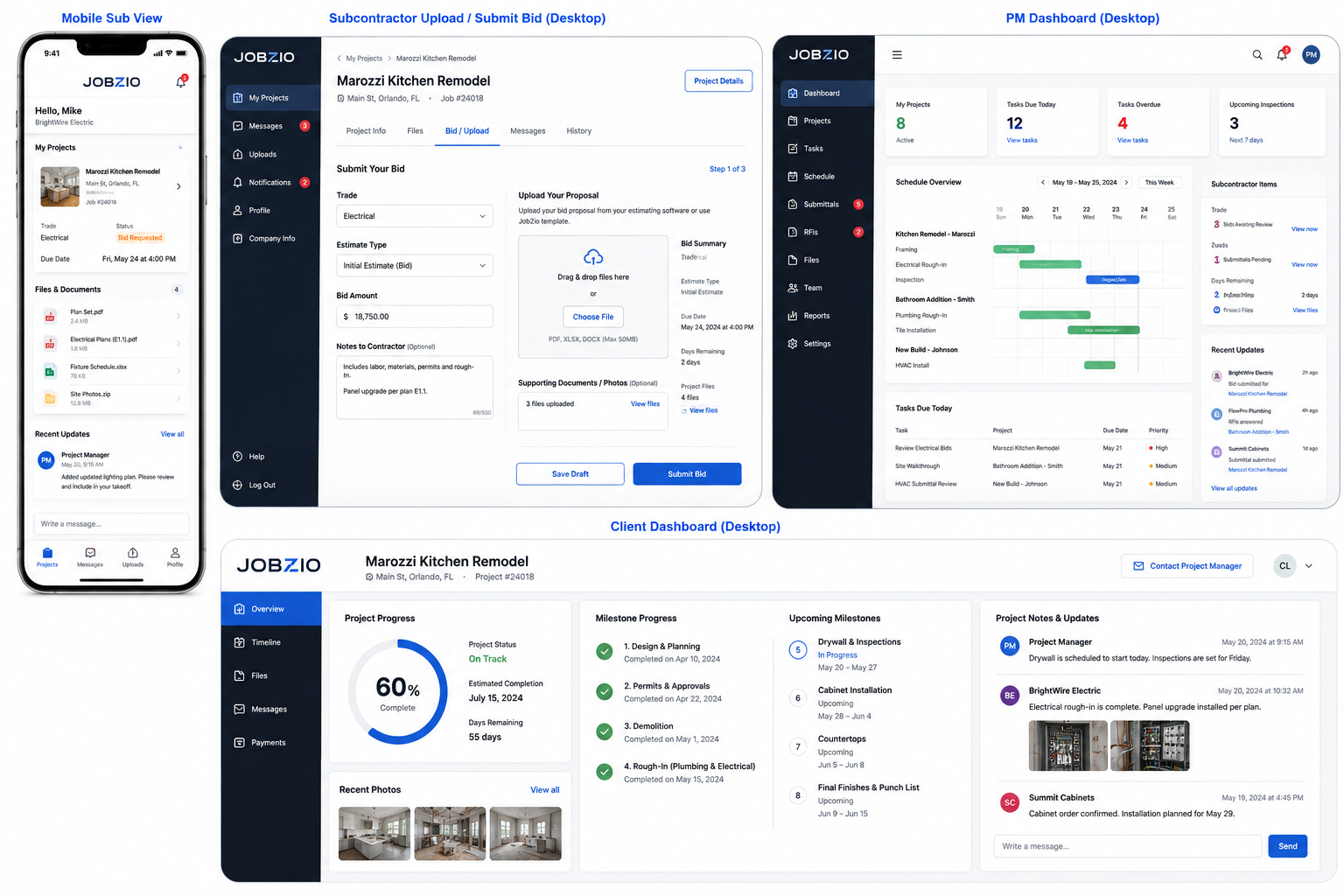Viewport: 1344px width, 896px height.
Task: Select Overview in Client Dashboard sidebar
Action: [x=271, y=609]
